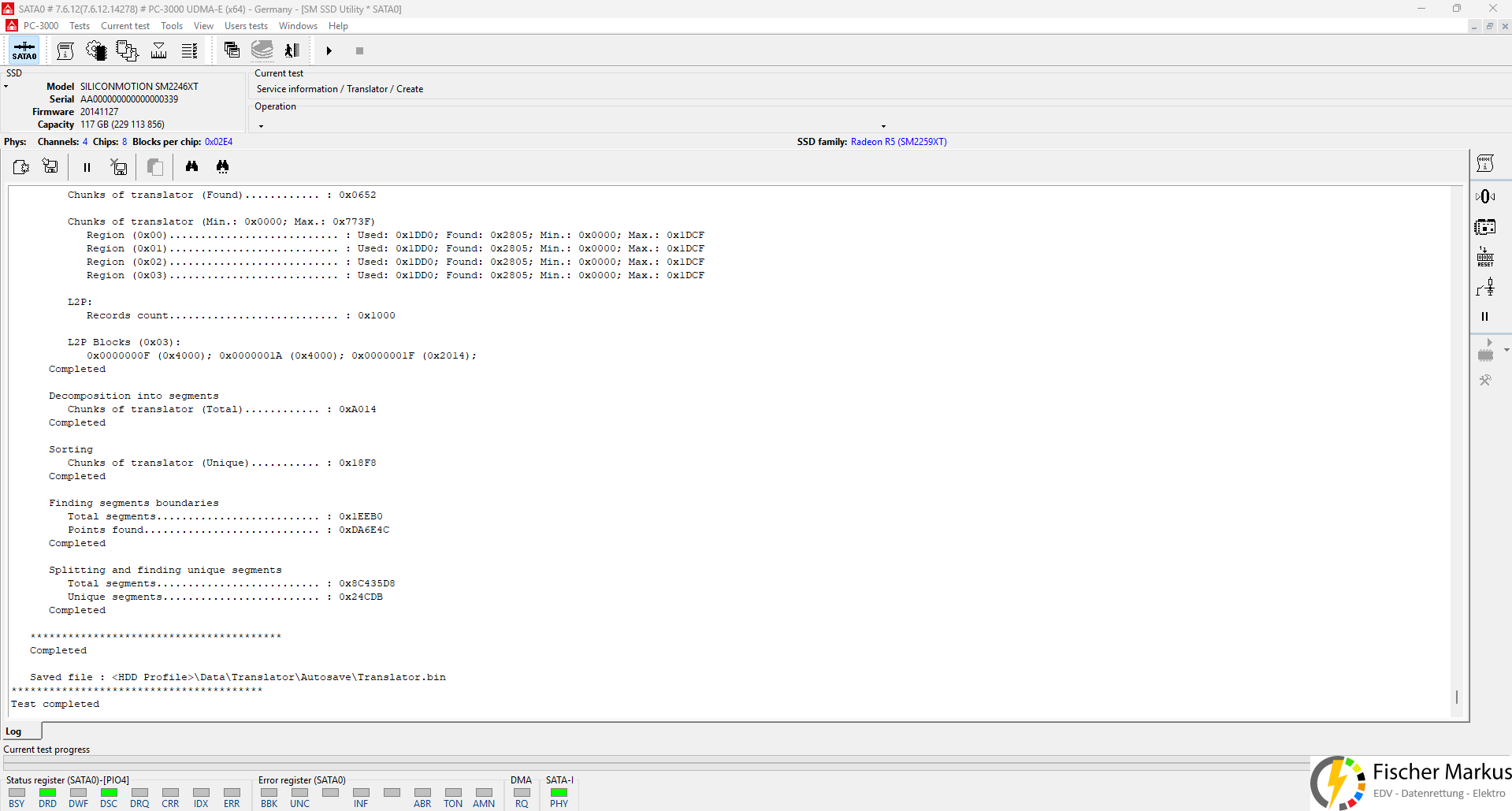Open the Users tests menu
Image resolution: width=1512 pixels, height=811 pixels.
tap(246, 26)
